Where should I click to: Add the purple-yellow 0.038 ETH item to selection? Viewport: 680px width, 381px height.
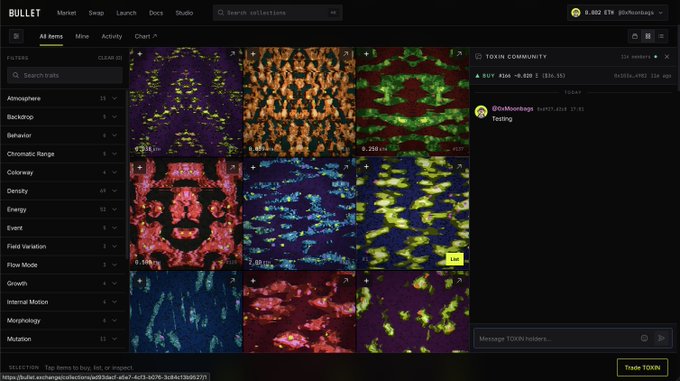pos(140,54)
